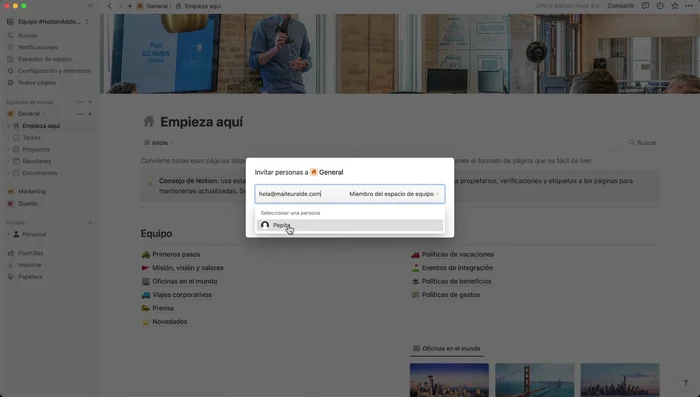Open the Inicio view dropdown
700x397 pixels.
pyautogui.click(x=159, y=143)
